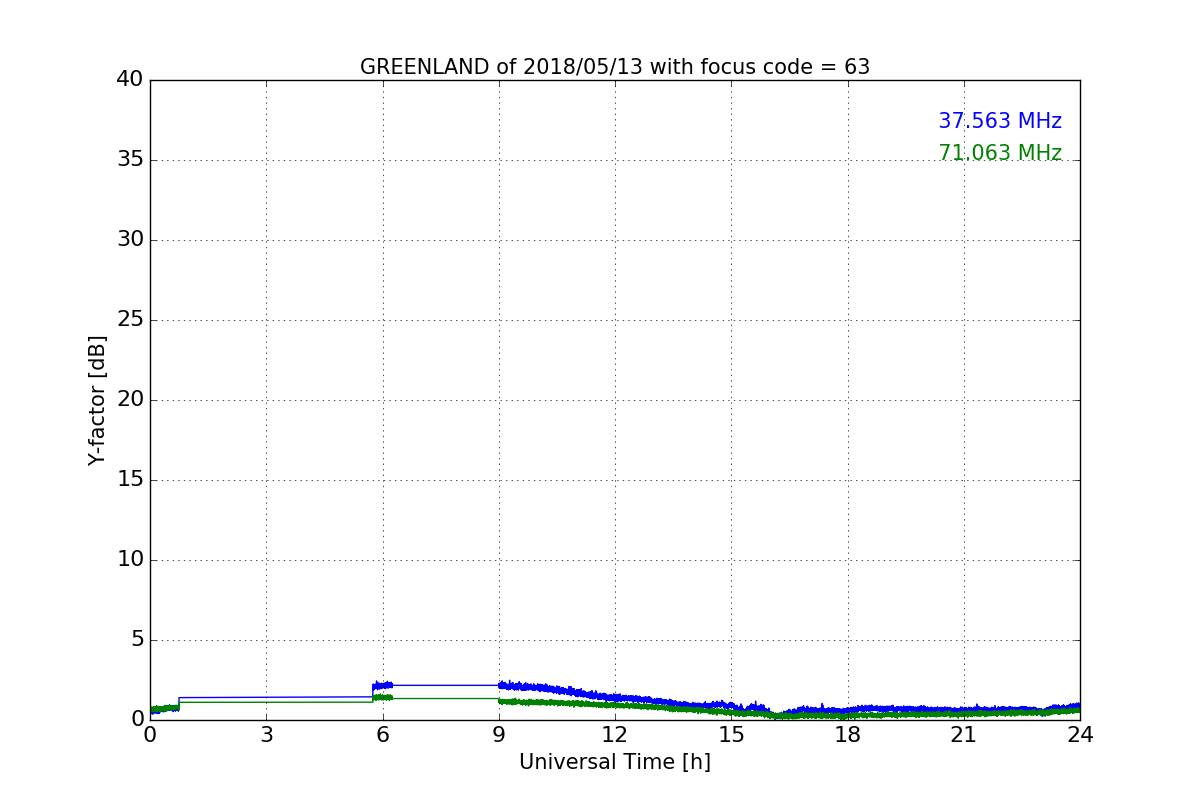Click x-axis tick label 24
Viewport: 1200px width, 800px height.
pos(1080,735)
